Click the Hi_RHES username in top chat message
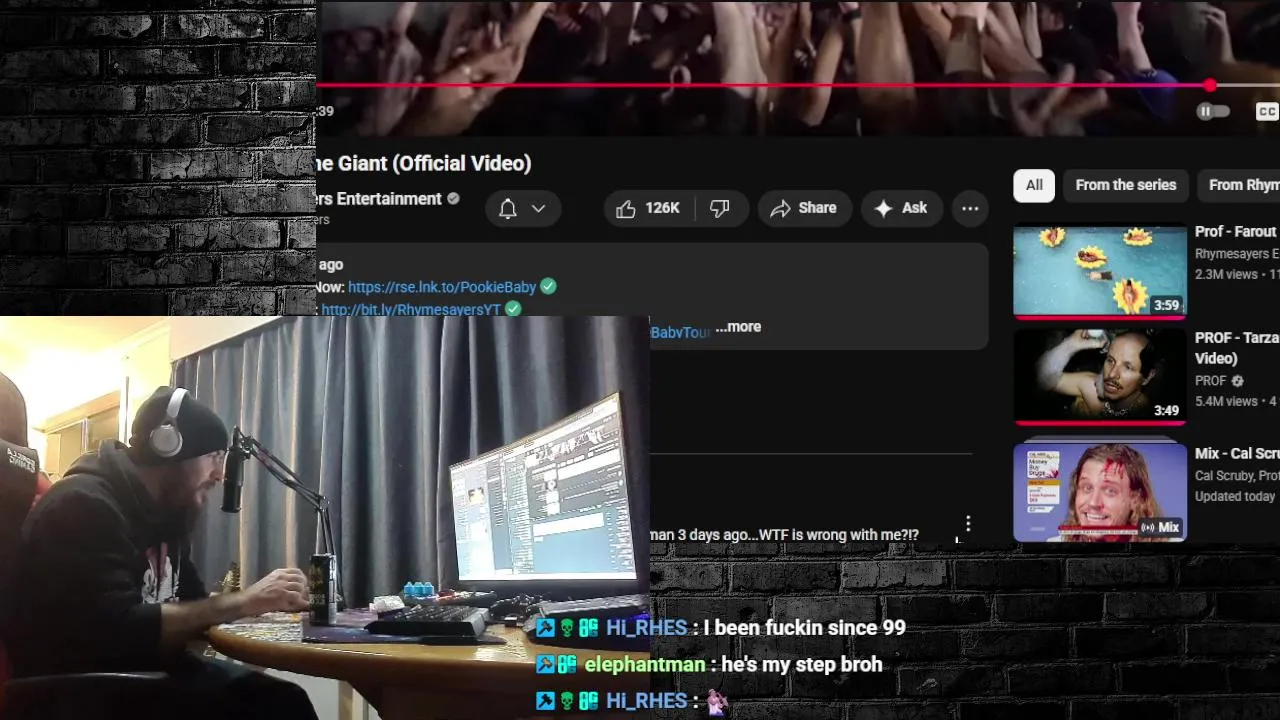 pyautogui.click(x=646, y=628)
